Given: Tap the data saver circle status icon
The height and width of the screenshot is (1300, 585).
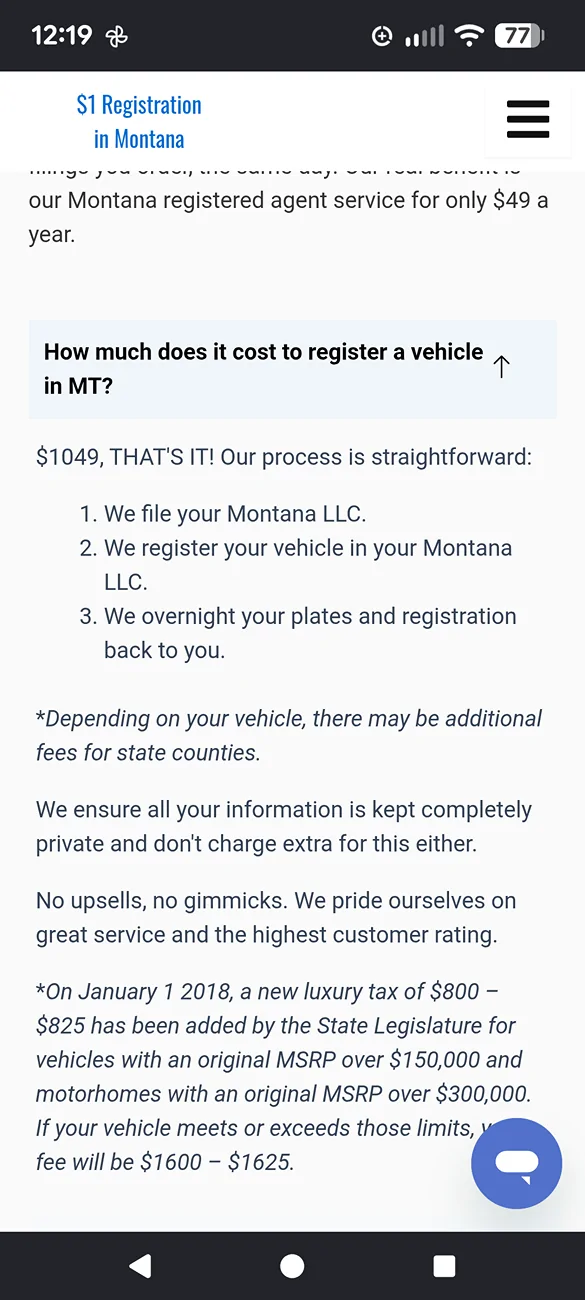Looking at the screenshot, I should (x=381, y=37).
